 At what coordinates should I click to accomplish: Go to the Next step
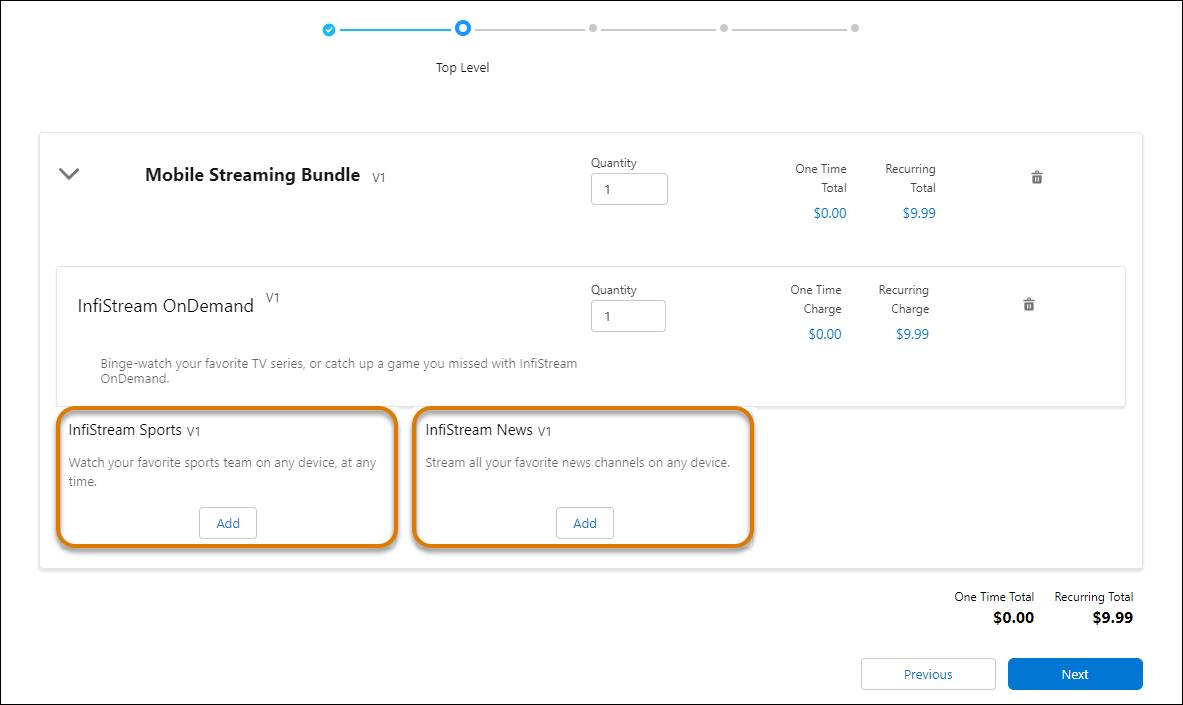click(x=1075, y=674)
